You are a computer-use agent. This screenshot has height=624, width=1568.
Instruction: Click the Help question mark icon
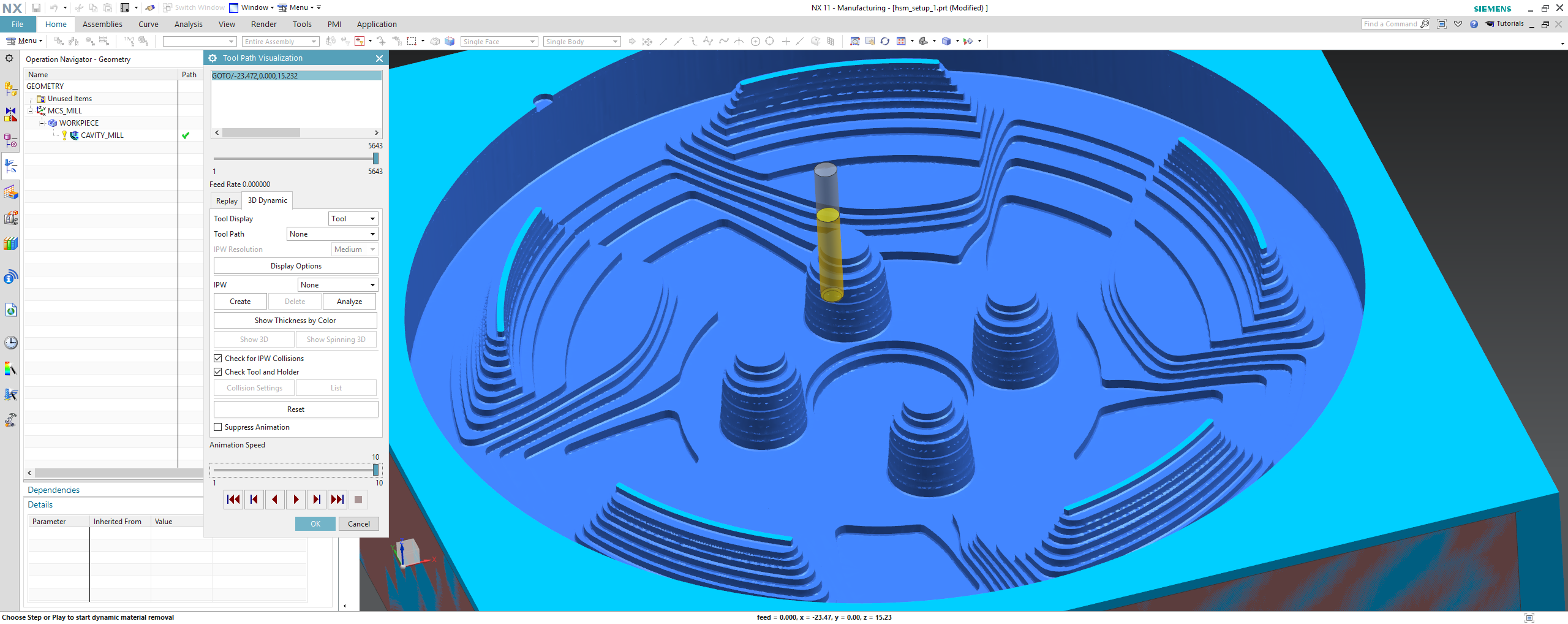click(x=1474, y=24)
